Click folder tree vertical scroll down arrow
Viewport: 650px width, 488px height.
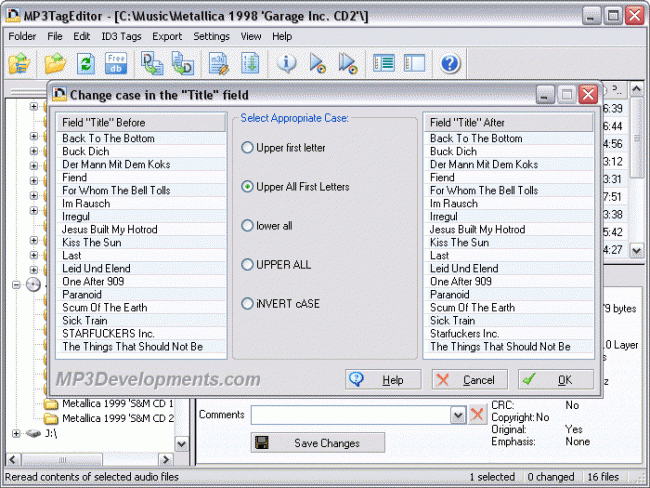click(182, 444)
